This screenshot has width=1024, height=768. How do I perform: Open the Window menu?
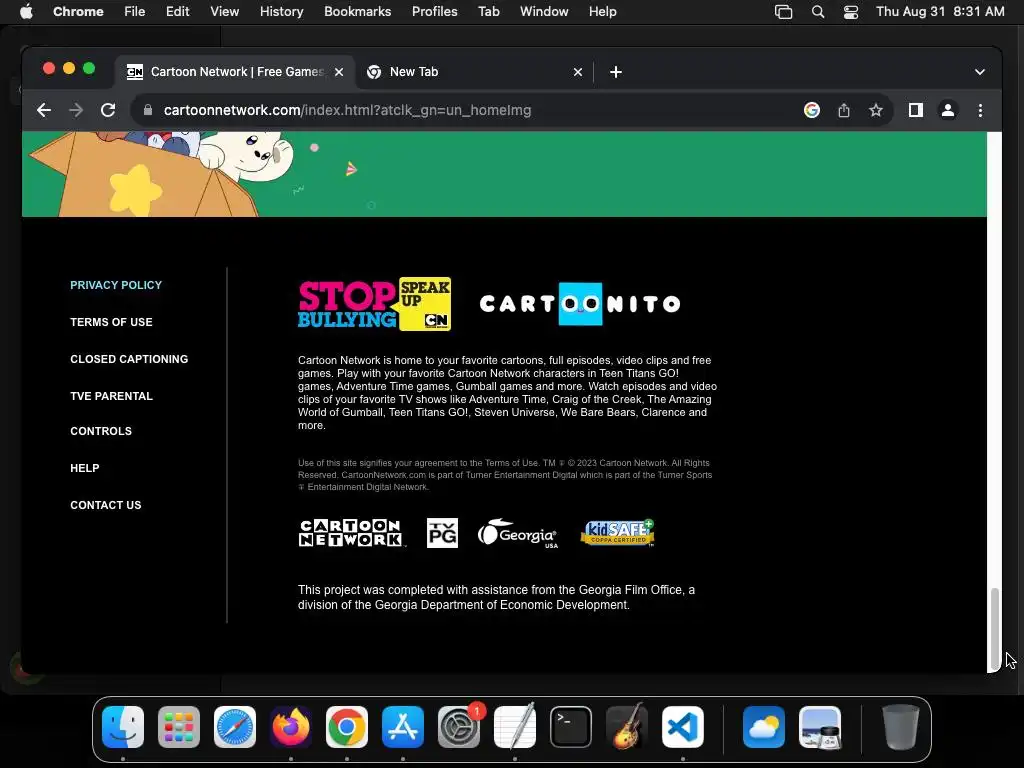[x=544, y=12]
